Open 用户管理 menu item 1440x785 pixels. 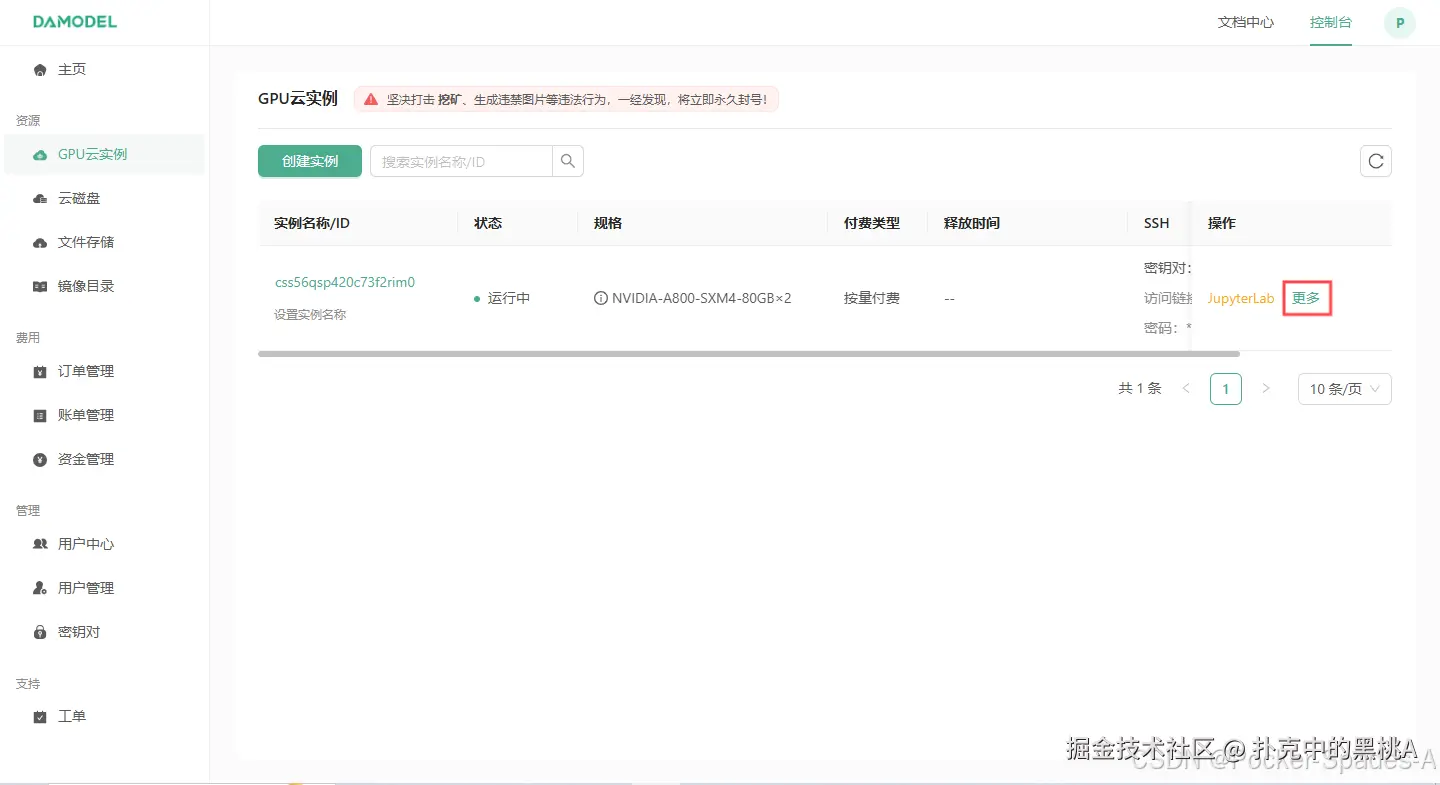click(x=104, y=589)
